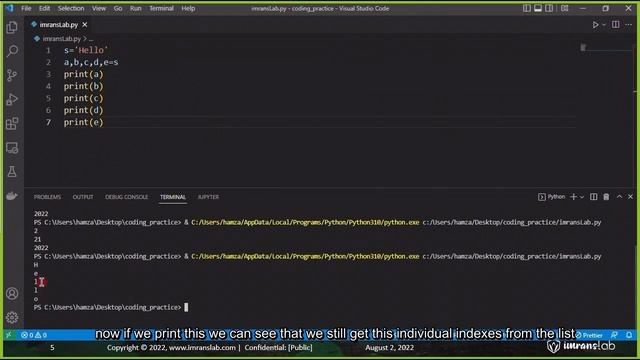The height and width of the screenshot is (360, 640).
Task: Open the Docker view
Action: pyautogui.click(x=12, y=196)
